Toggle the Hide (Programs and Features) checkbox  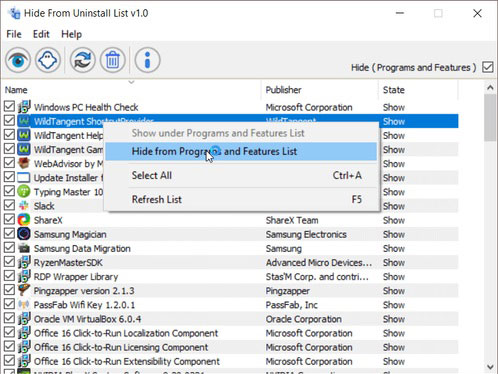tap(488, 67)
